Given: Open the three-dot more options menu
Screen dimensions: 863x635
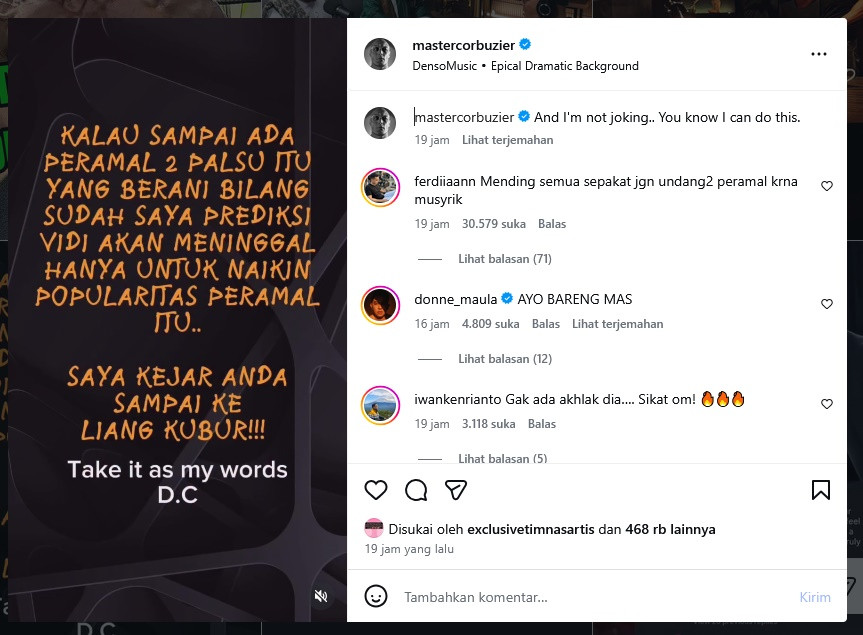Looking at the screenshot, I should point(819,54).
